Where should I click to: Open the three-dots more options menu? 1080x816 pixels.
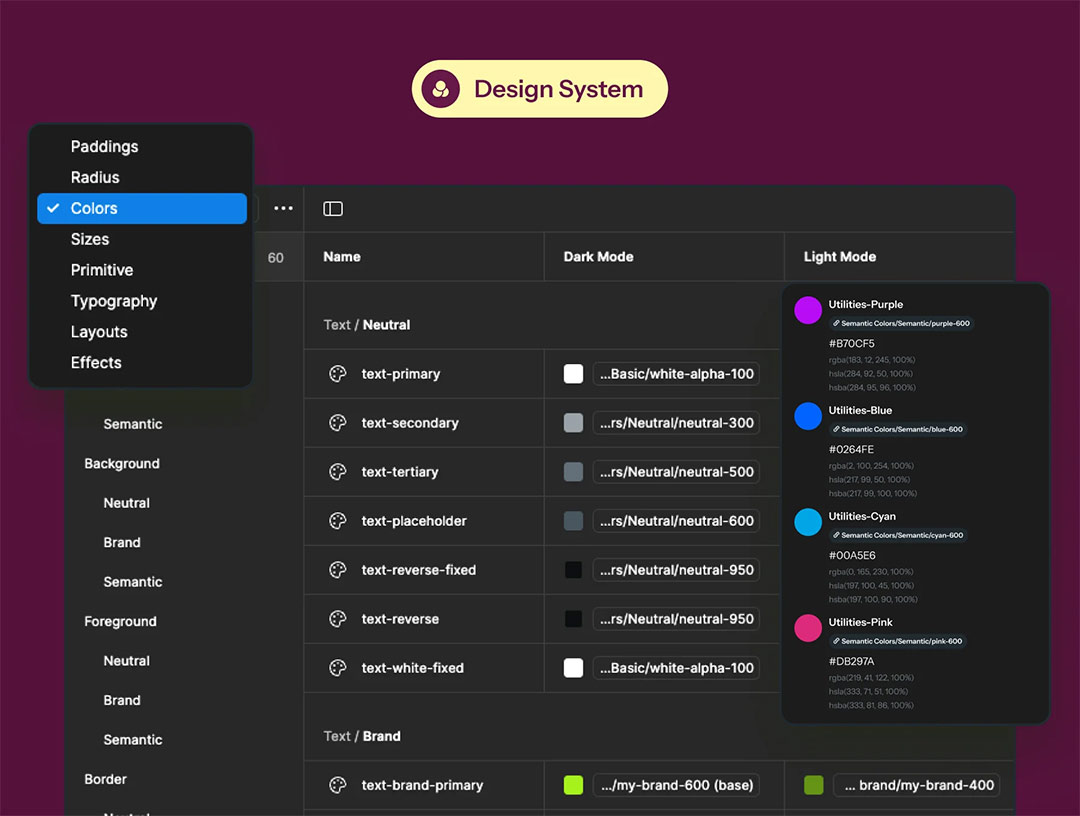click(x=284, y=208)
